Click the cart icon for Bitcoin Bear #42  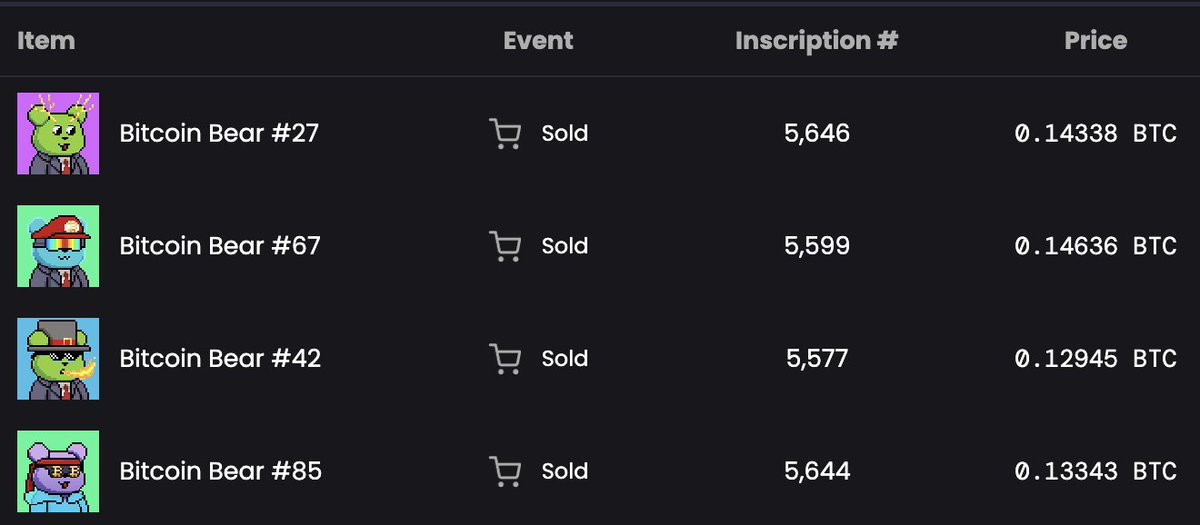point(505,359)
